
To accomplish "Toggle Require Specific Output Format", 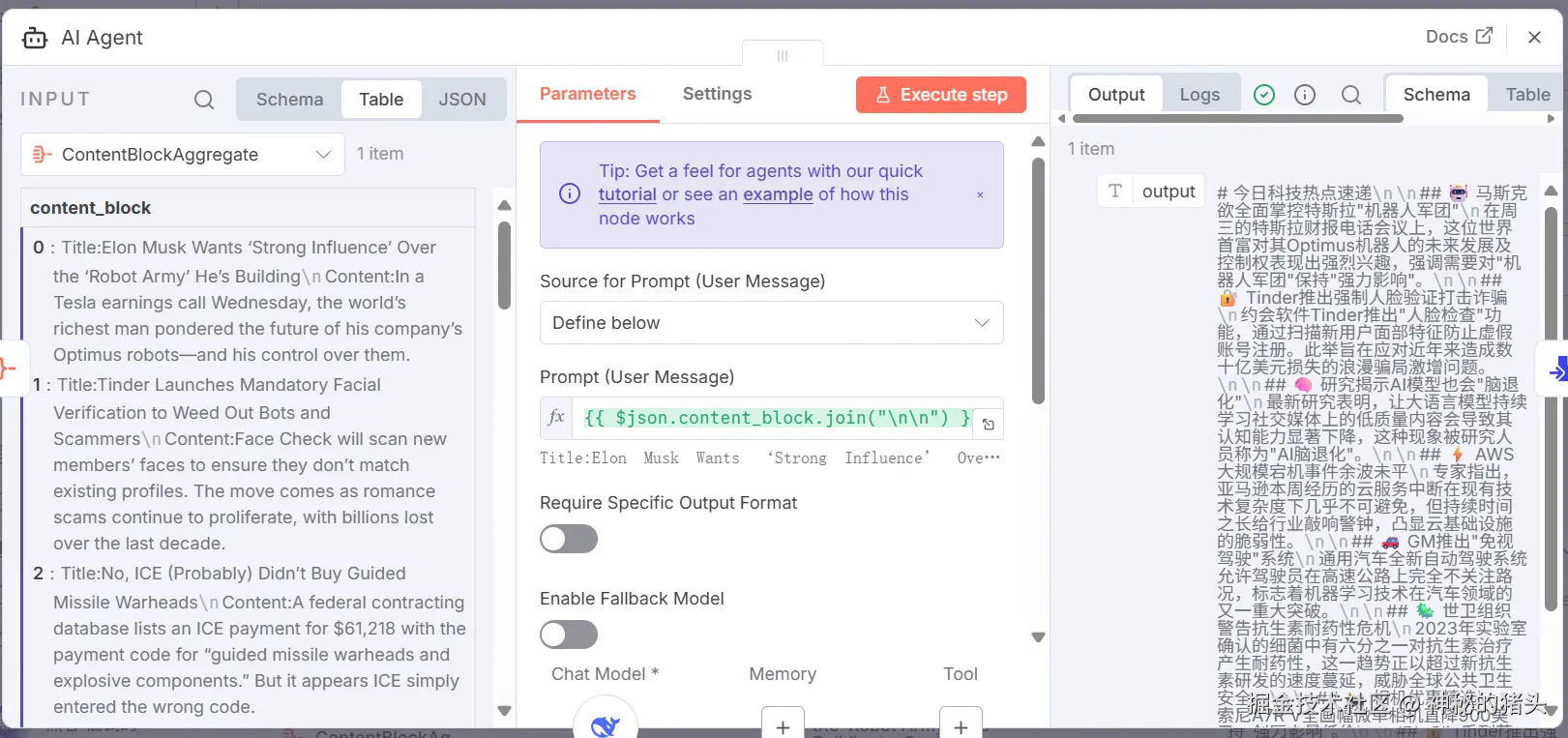I will tap(569, 539).
